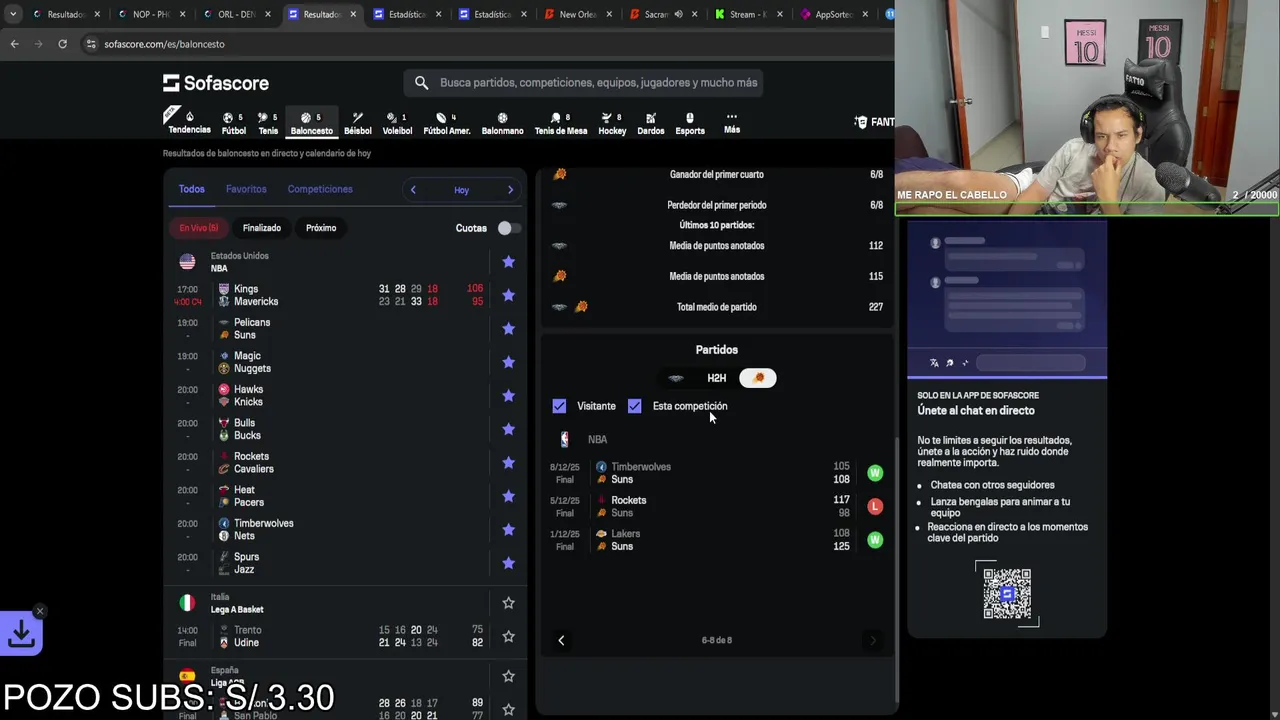
Task: Filter by Próximo matches
Action: [x=321, y=228]
